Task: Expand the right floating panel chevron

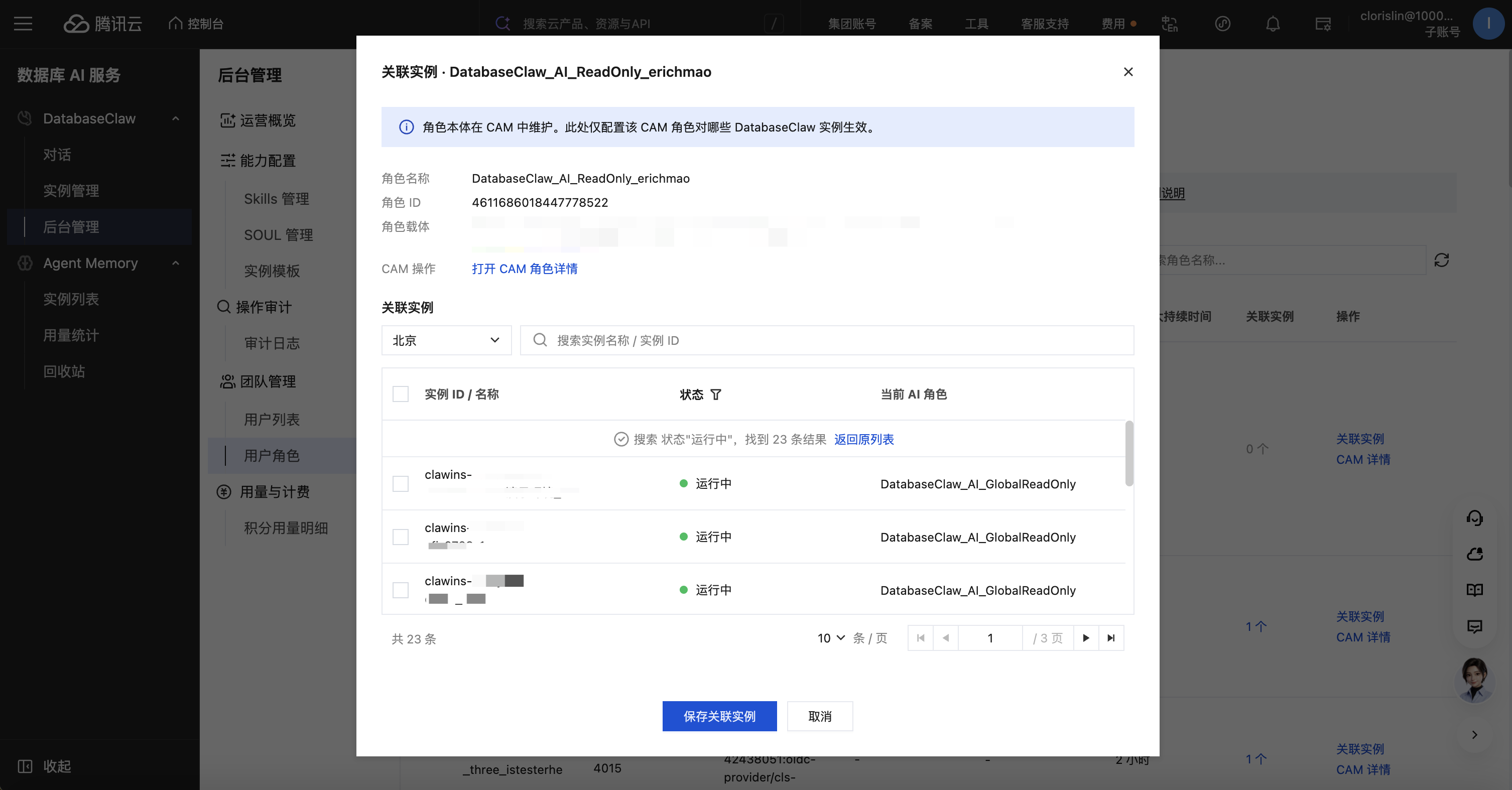Action: 1474,735
